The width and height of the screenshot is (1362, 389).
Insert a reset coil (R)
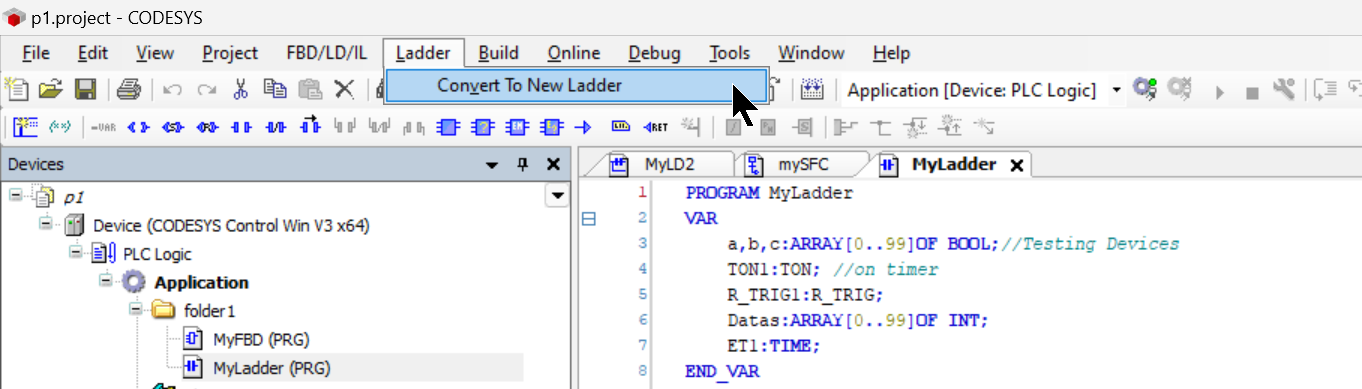[x=207, y=127]
